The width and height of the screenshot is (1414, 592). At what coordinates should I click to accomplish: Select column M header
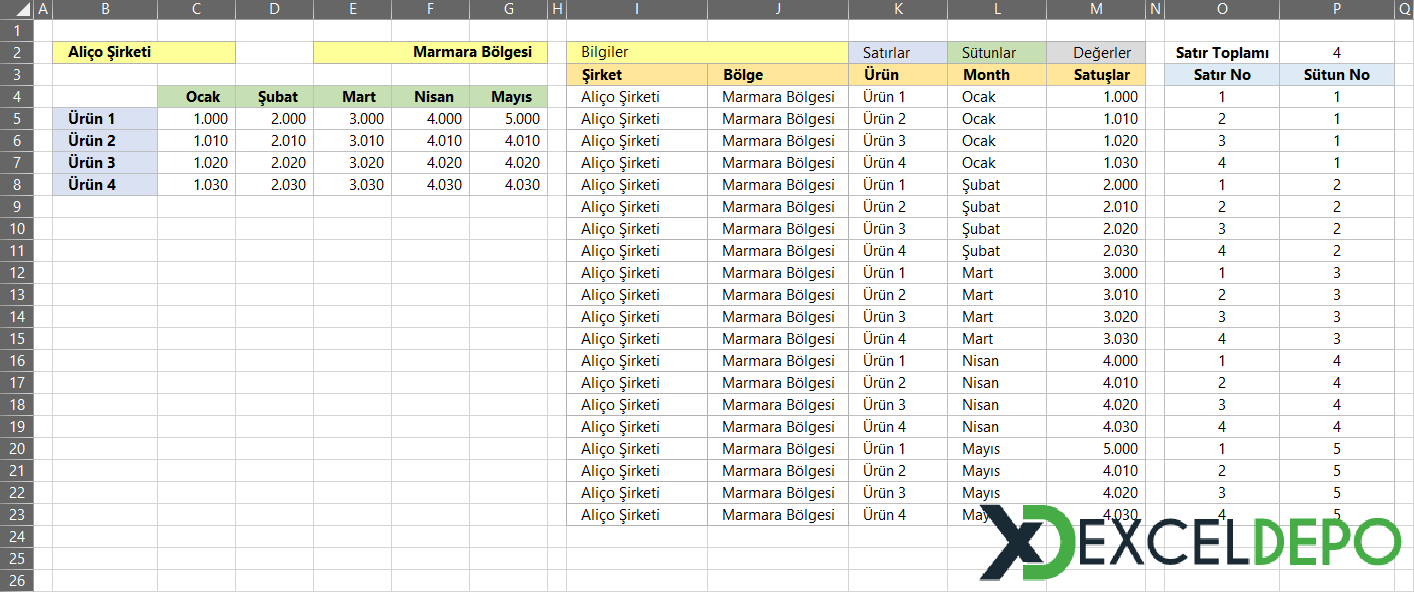pyautogui.click(x=1096, y=9)
